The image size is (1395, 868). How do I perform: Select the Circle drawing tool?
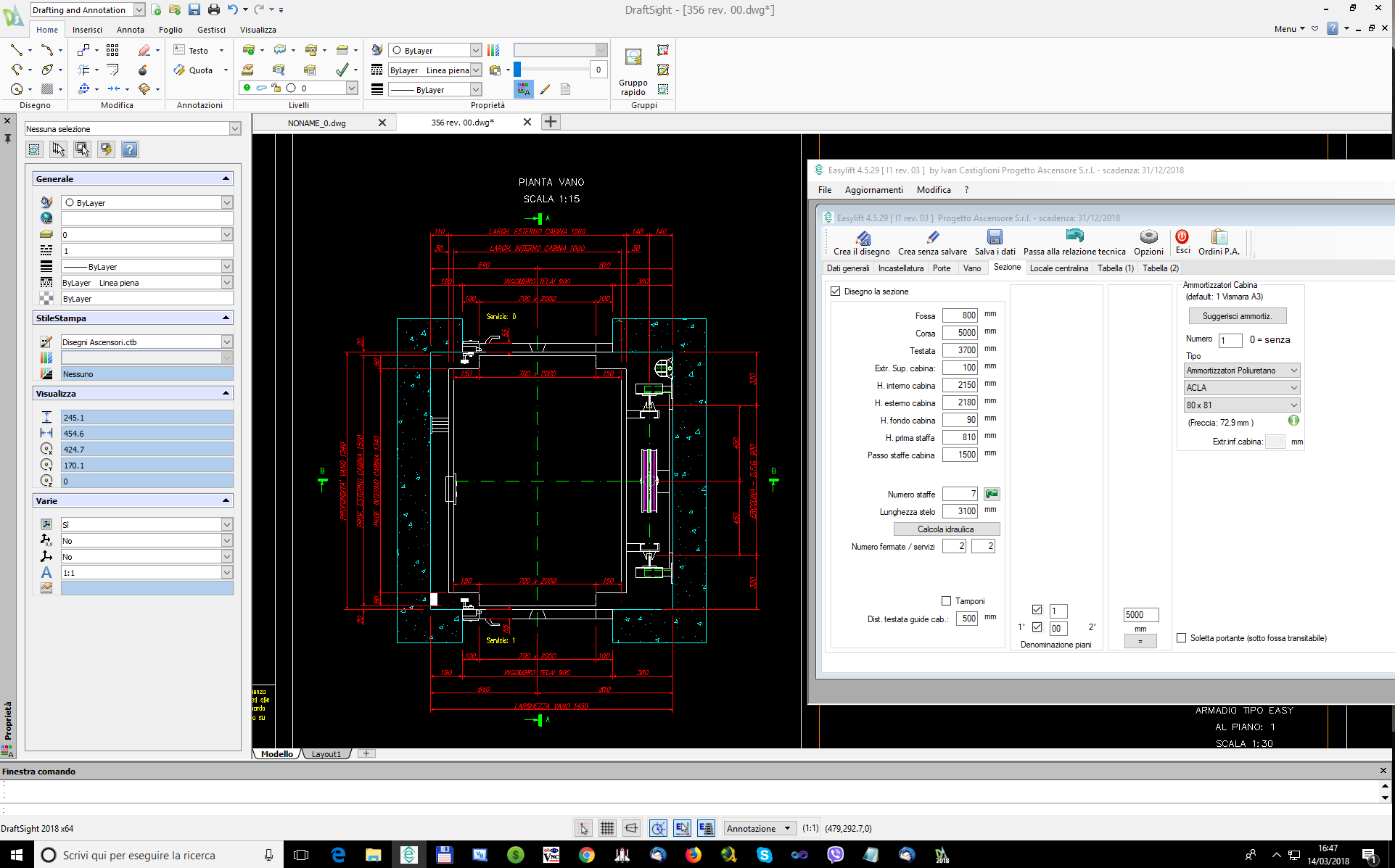16,89
